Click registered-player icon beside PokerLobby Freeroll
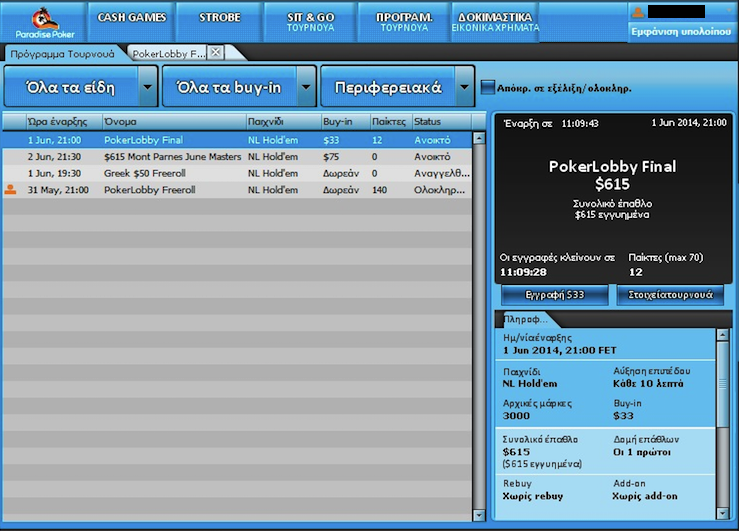The image size is (739, 531). [10, 189]
